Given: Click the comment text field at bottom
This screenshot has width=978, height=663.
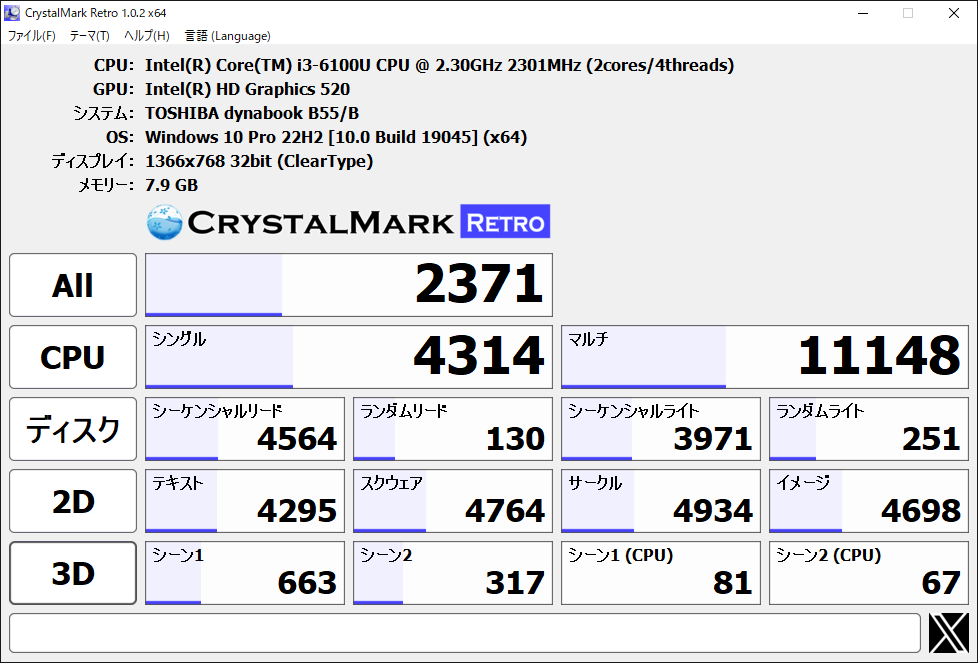Looking at the screenshot, I should [x=464, y=633].
